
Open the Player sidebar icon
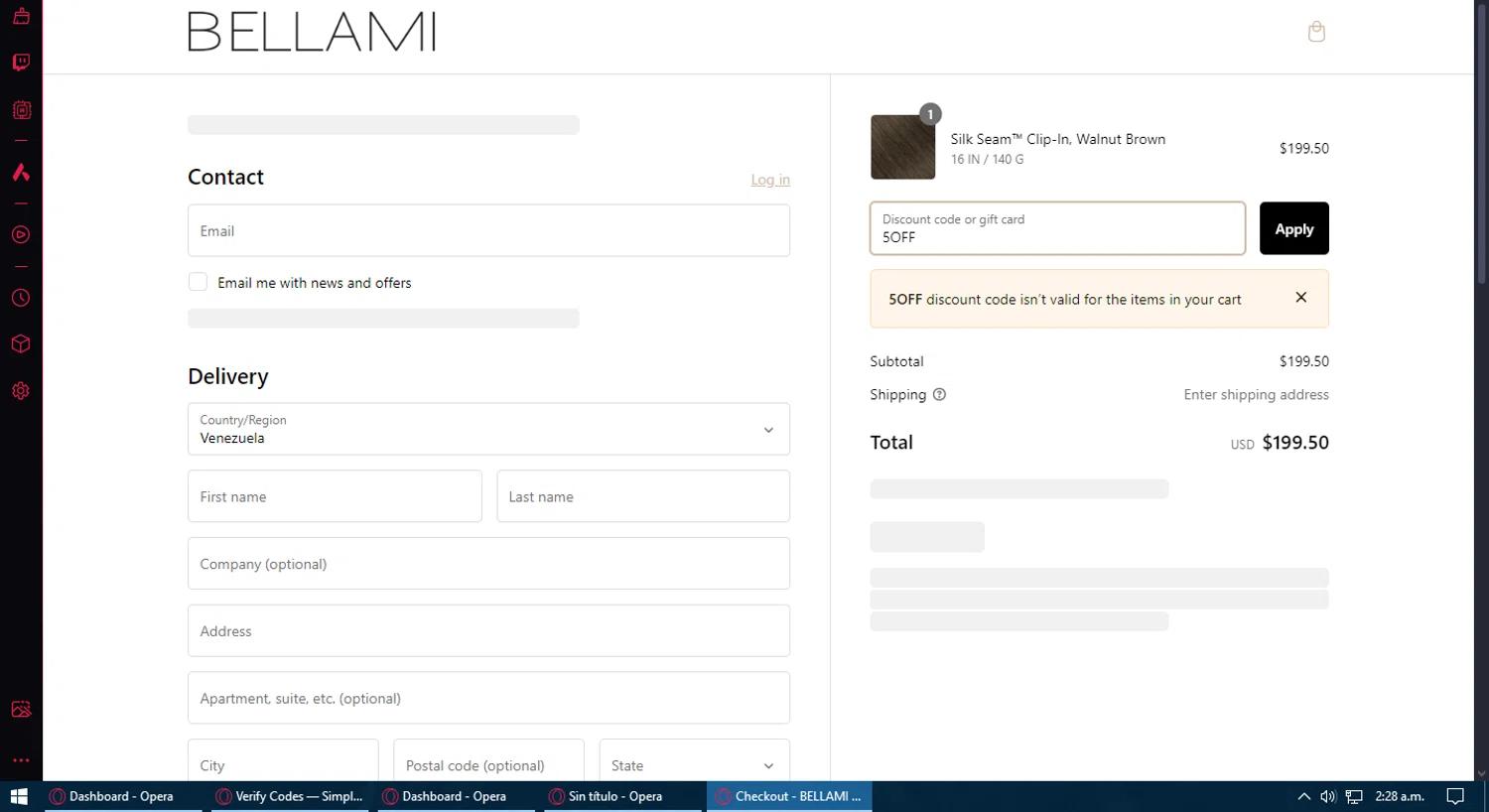[21, 235]
